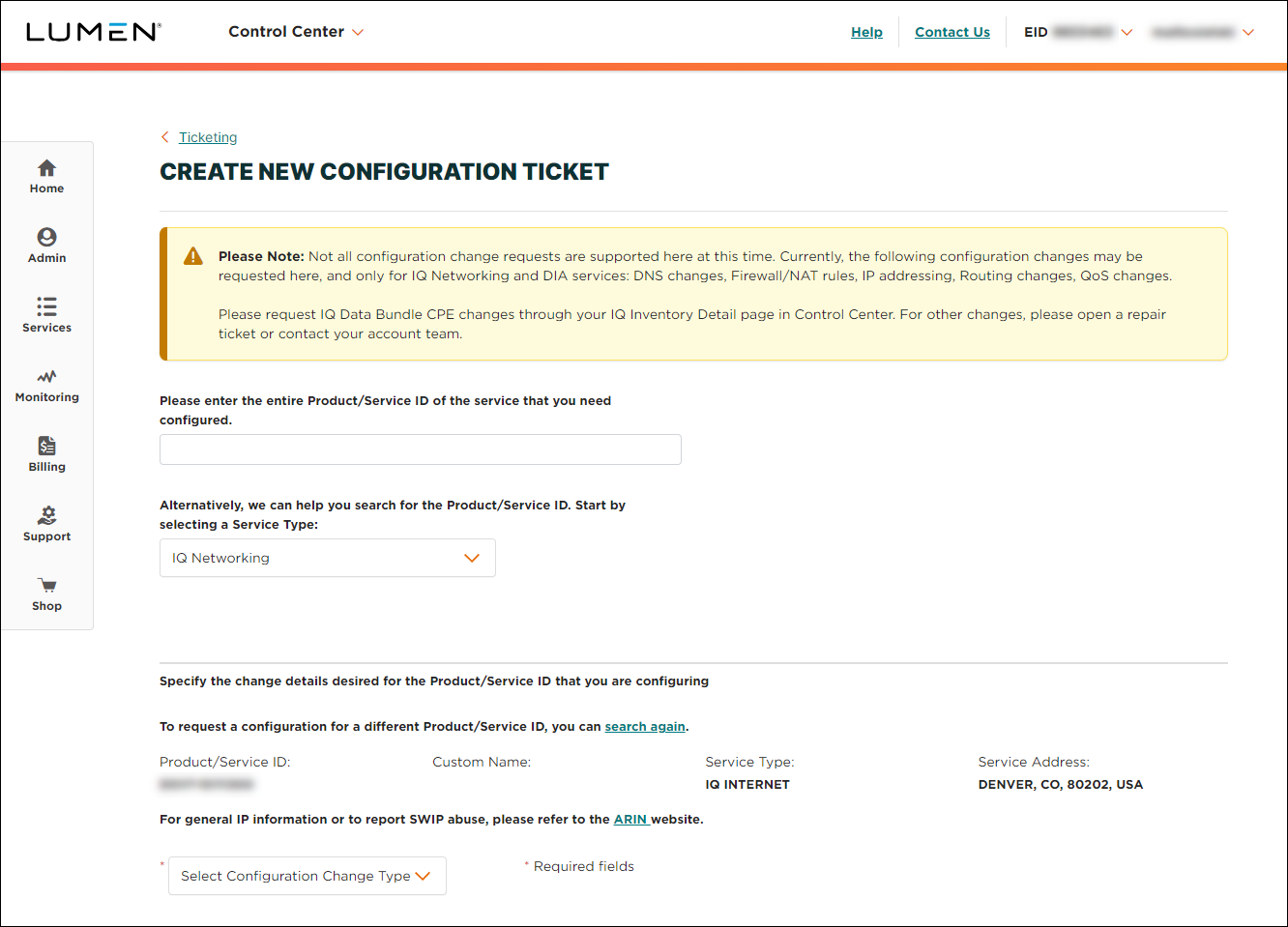Open the IQ Networking service type dropdown
The width and height of the screenshot is (1288, 927).
(328, 558)
